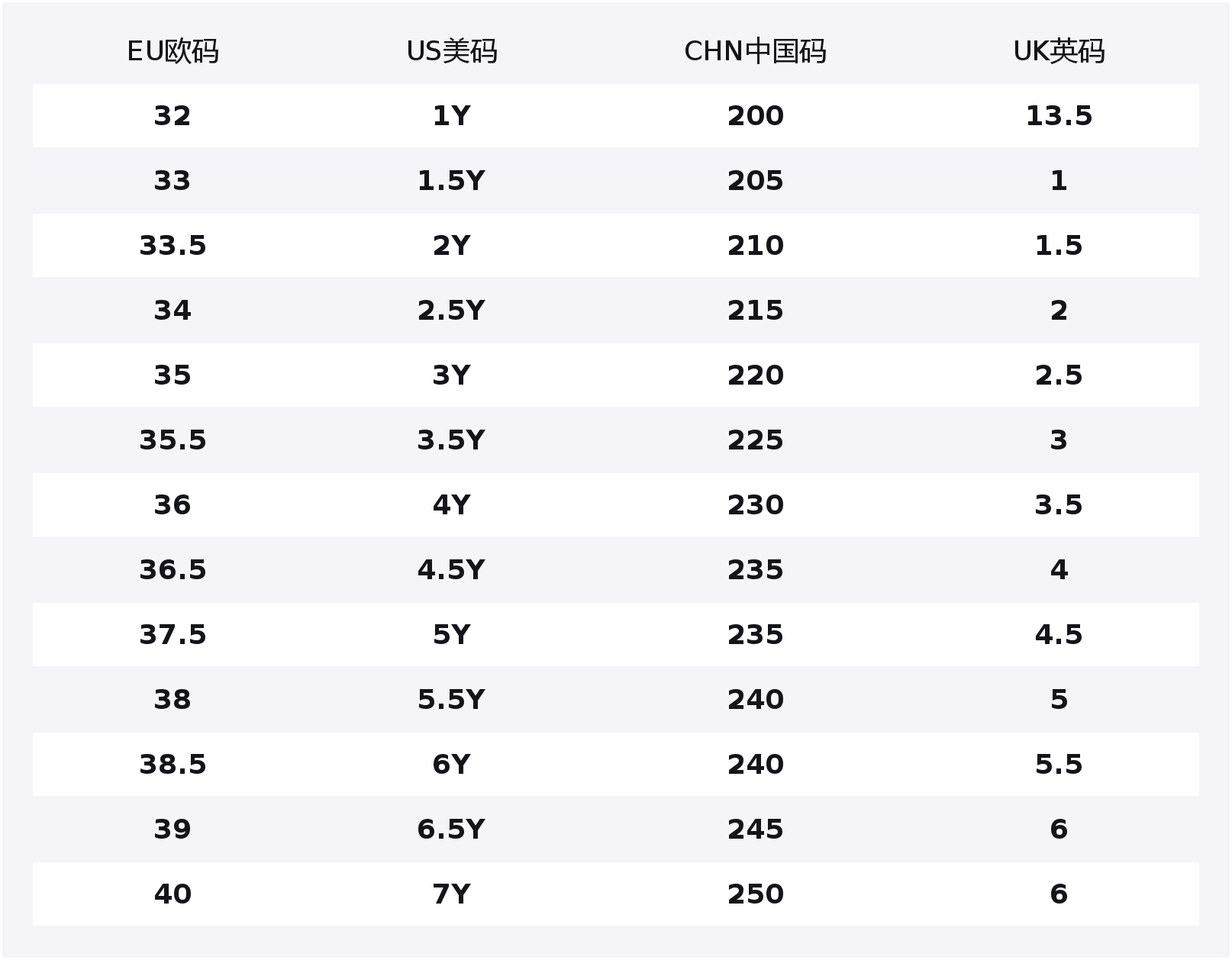
Task: Click the CHN中国码 column header
Action: pos(755,51)
